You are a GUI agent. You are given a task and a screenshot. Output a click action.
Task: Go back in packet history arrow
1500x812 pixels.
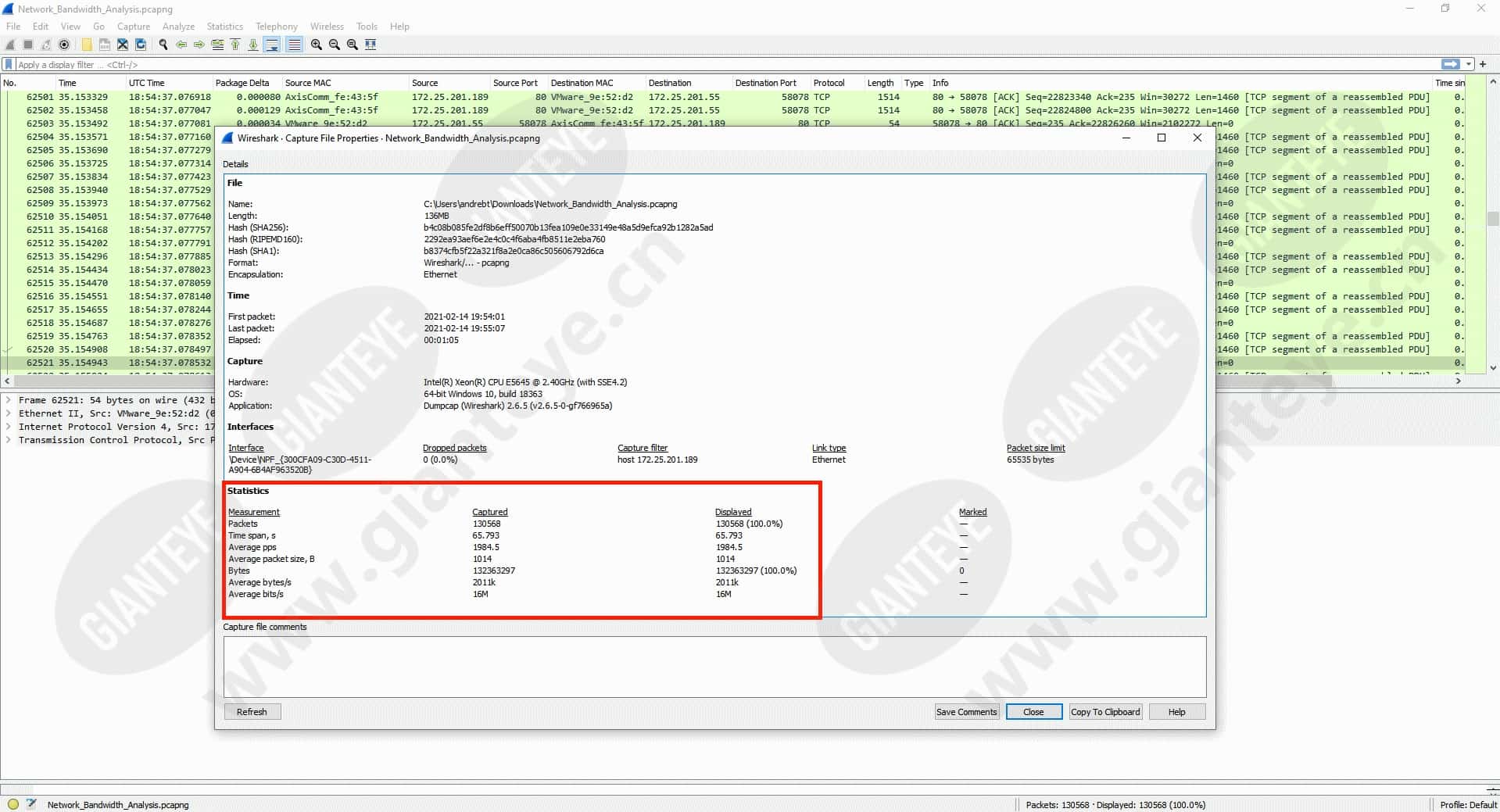click(x=181, y=45)
